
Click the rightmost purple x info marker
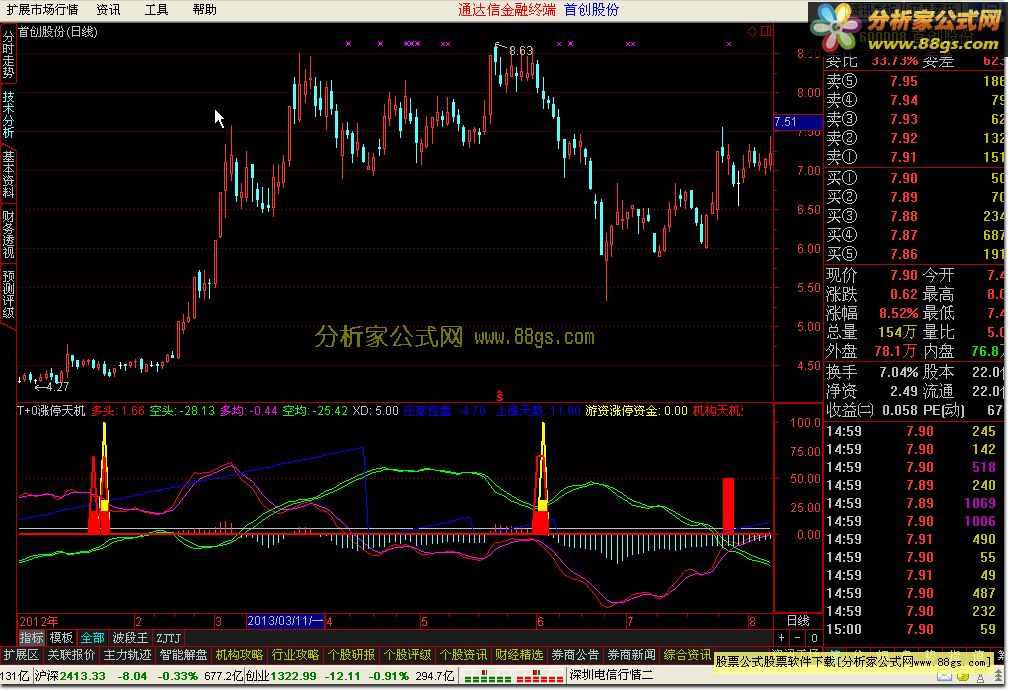[x=729, y=44]
